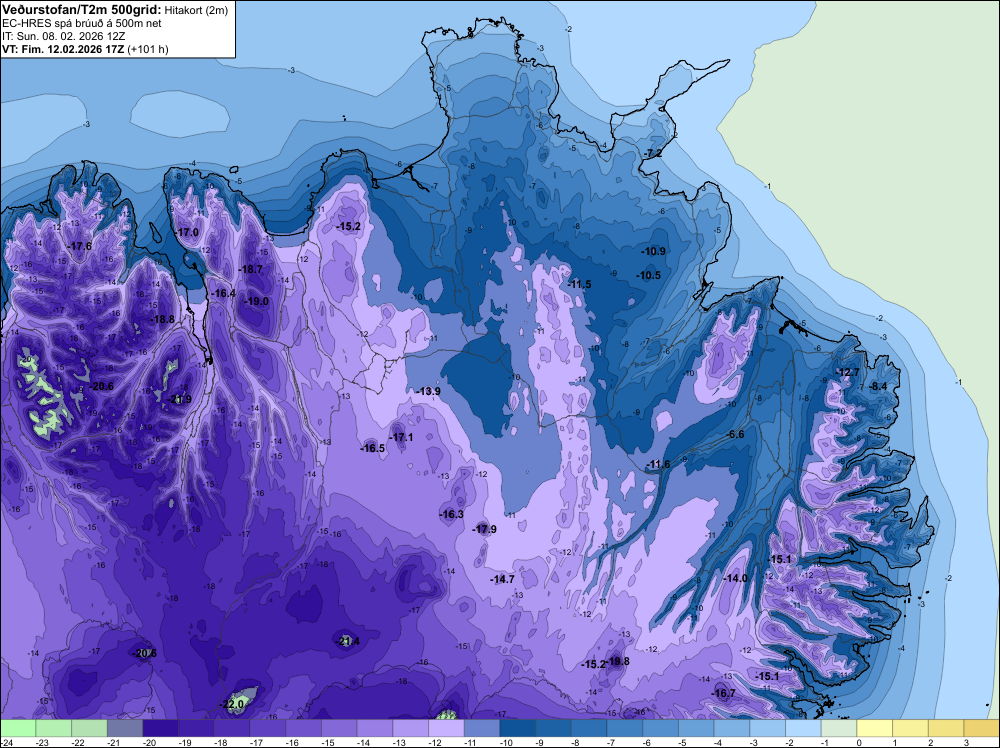
Task: Select the -16.4 temperature value
Action: (223, 293)
